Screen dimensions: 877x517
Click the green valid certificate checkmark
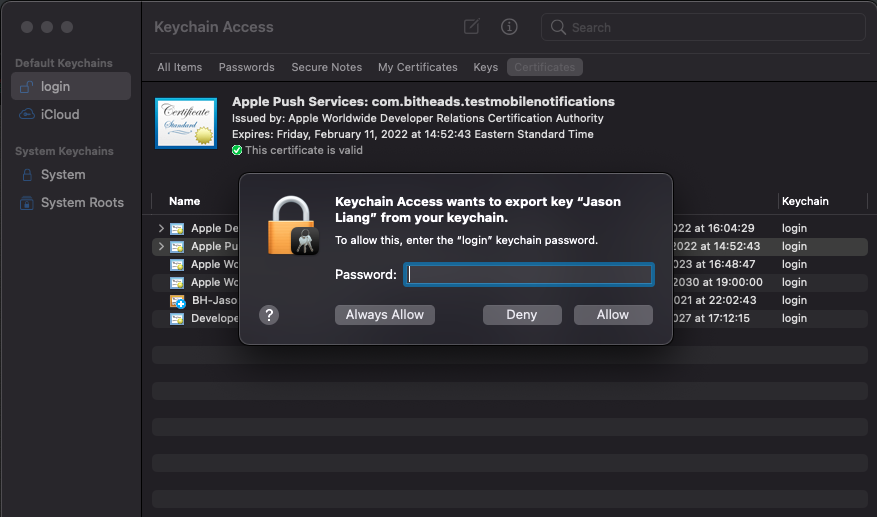click(x=237, y=150)
